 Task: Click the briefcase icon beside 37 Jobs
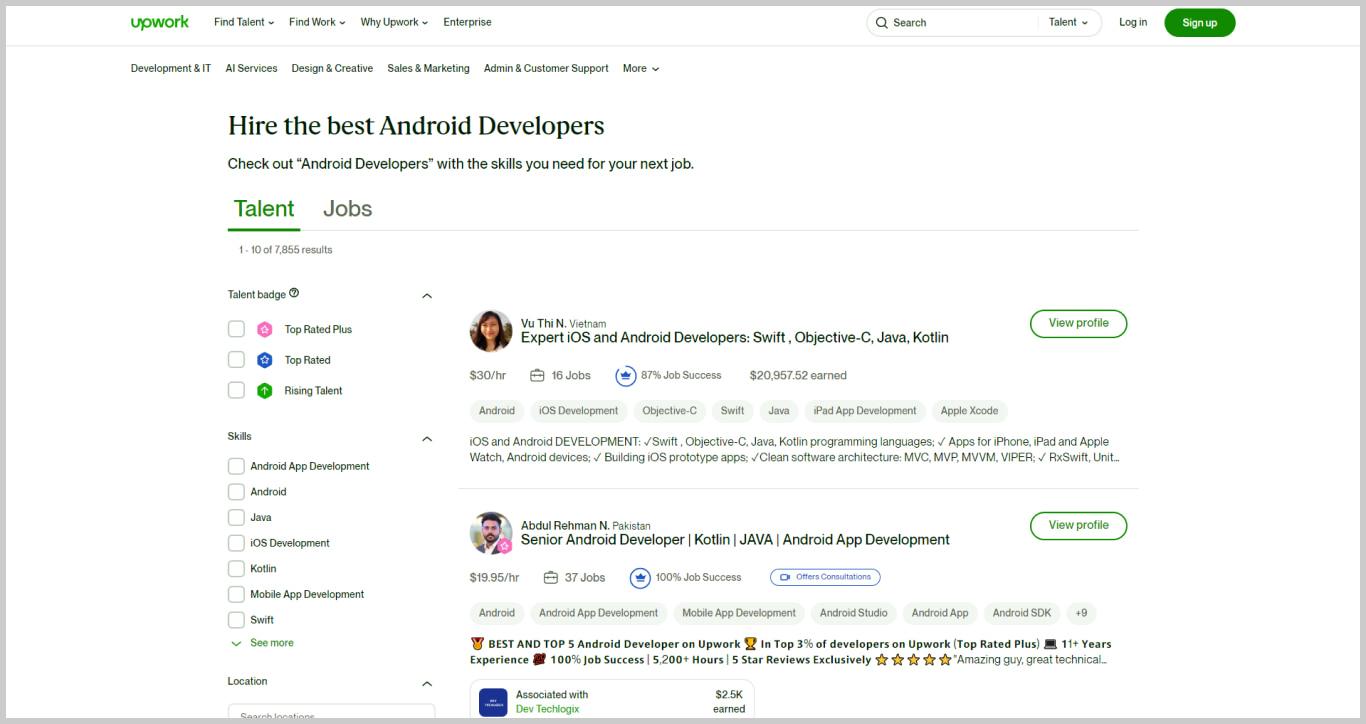550,577
